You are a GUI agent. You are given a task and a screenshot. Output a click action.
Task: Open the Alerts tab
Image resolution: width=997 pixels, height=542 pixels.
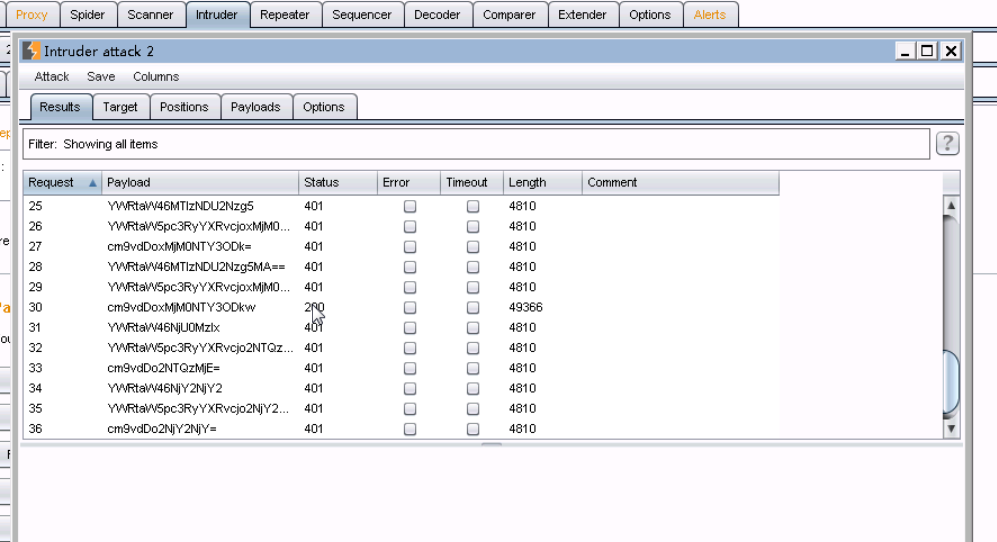tap(710, 15)
